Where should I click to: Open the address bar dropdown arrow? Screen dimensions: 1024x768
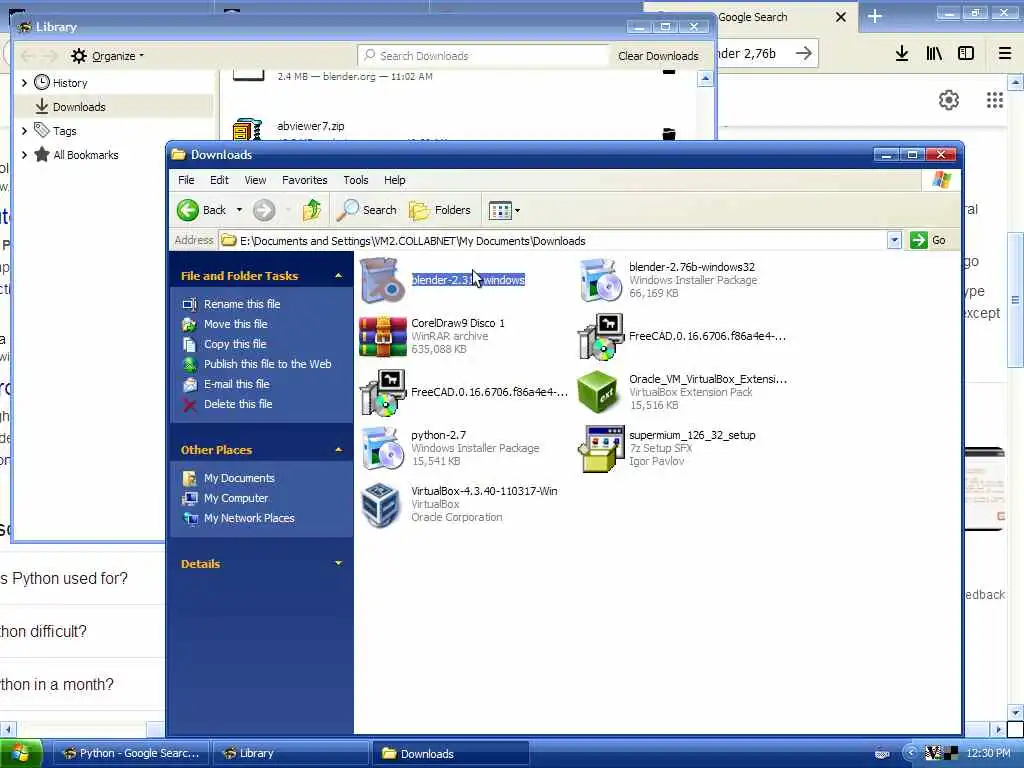[894, 240]
